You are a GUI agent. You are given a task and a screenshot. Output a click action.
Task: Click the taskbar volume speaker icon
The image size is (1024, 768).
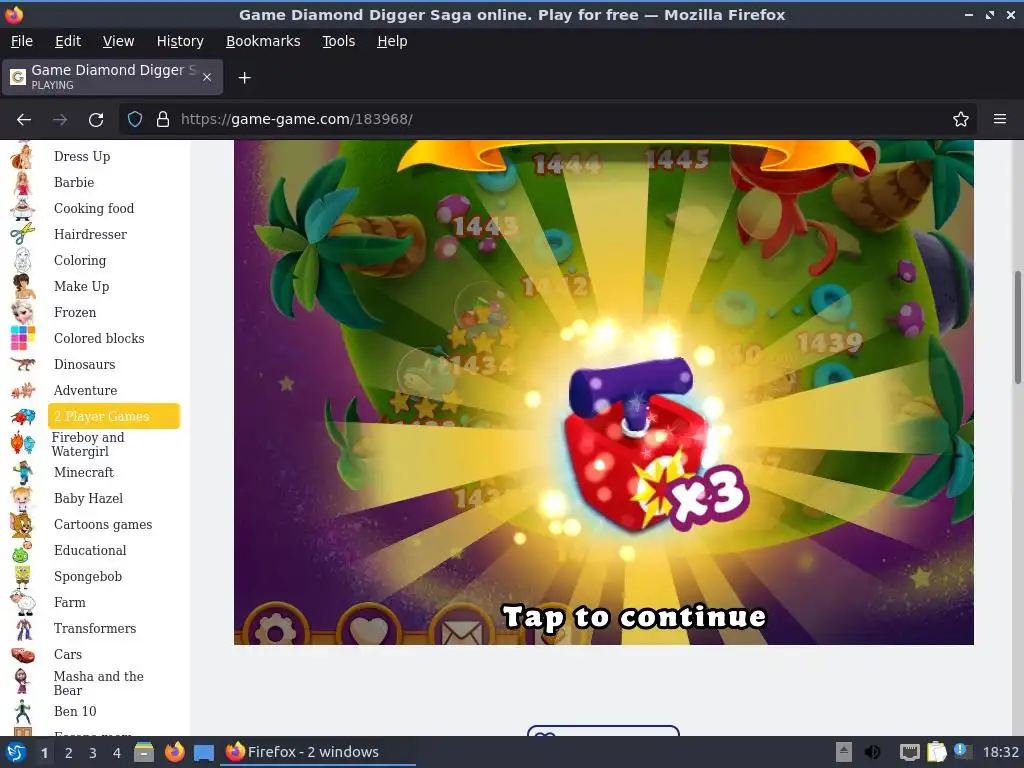click(x=872, y=752)
